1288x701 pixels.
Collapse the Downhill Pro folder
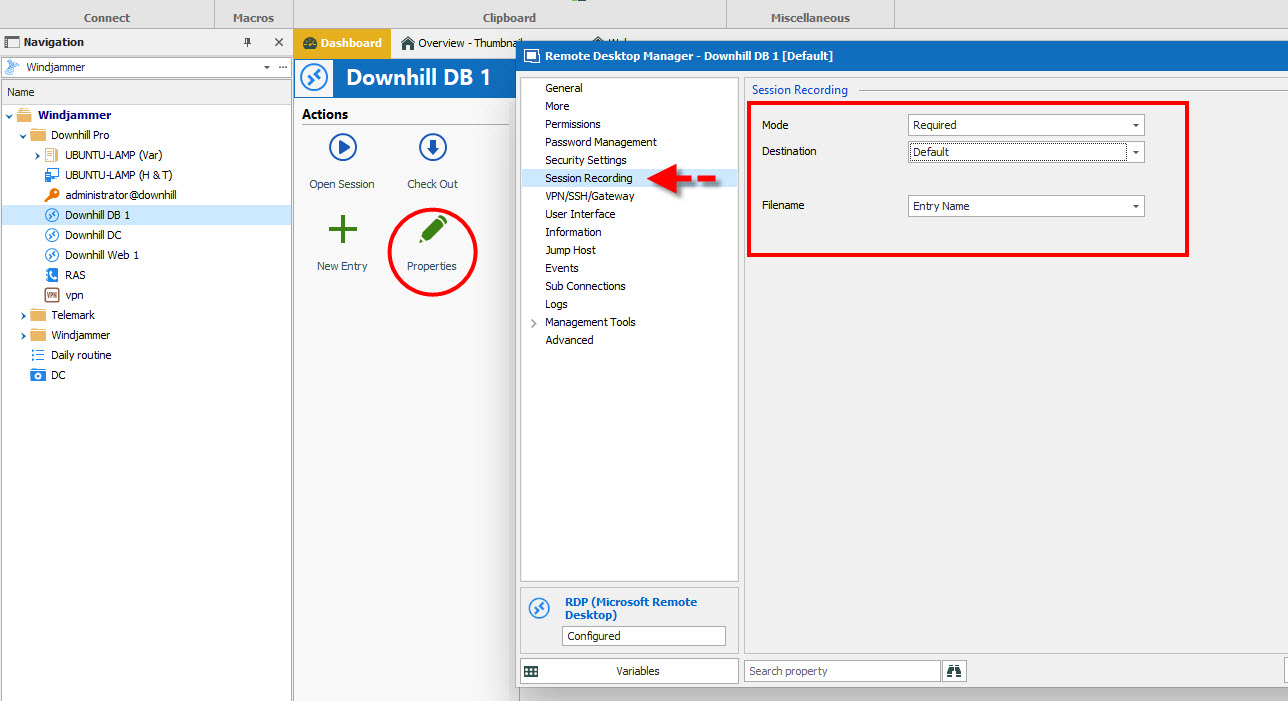[x=23, y=135]
